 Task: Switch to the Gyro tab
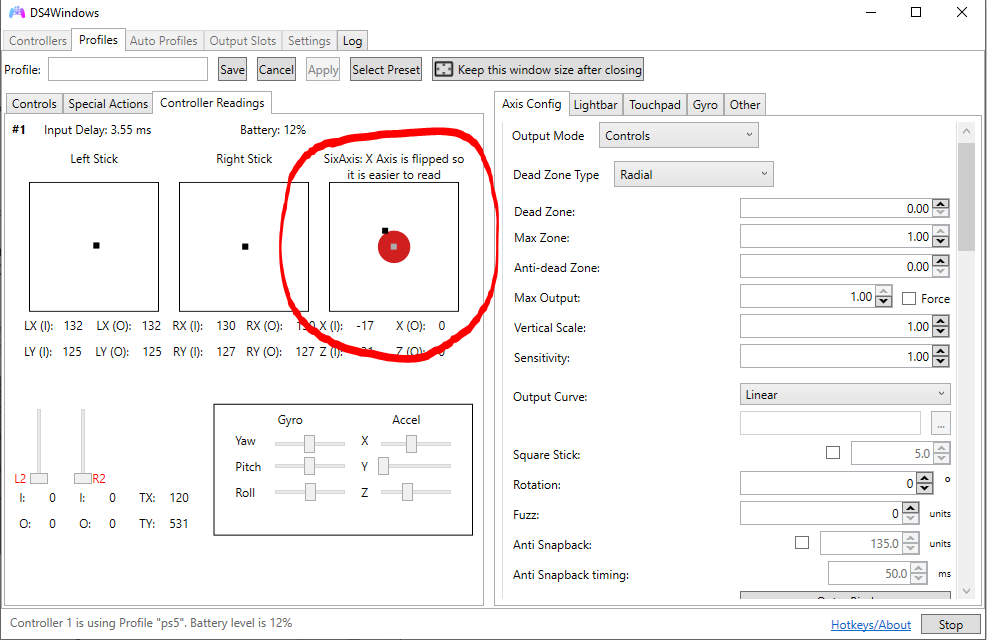(x=705, y=105)
